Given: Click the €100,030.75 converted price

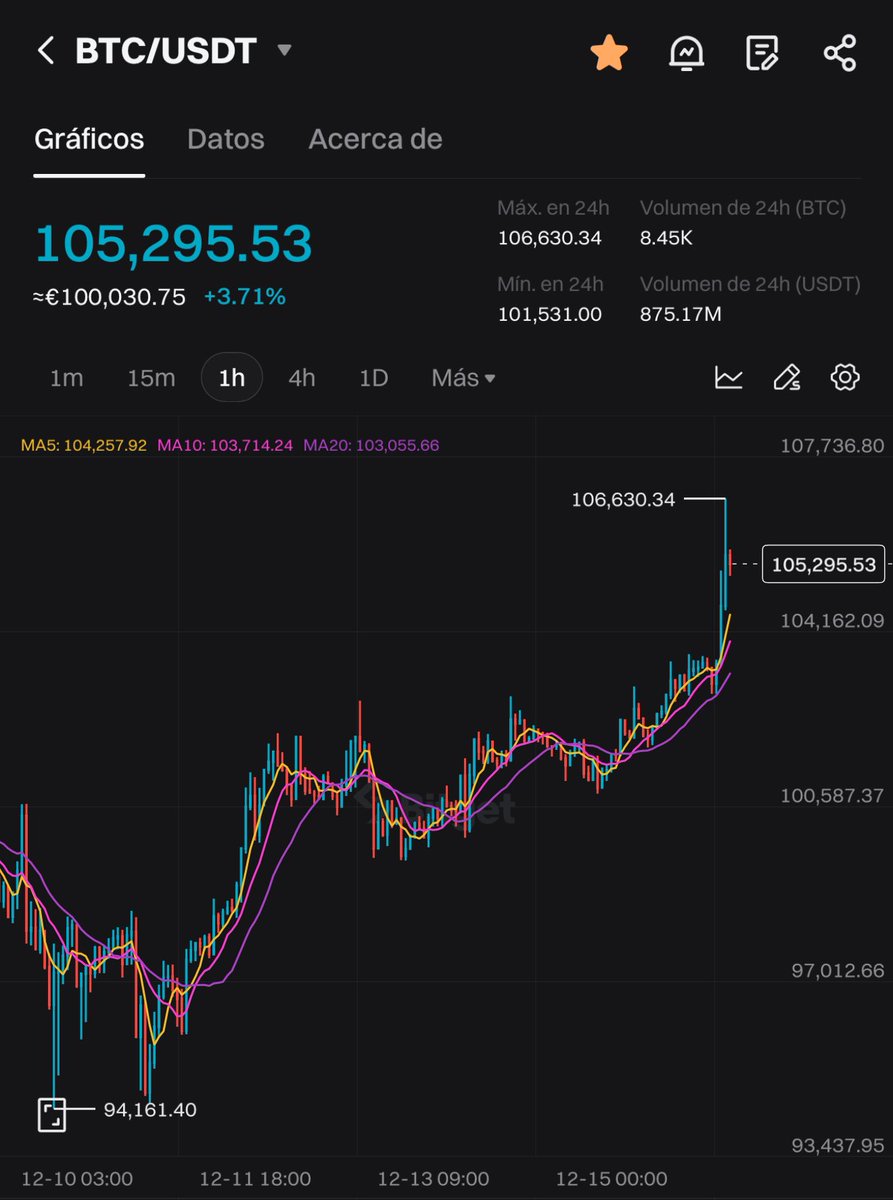Looking at the screenshot, I should pyautogui.click(x=109, y=297).
